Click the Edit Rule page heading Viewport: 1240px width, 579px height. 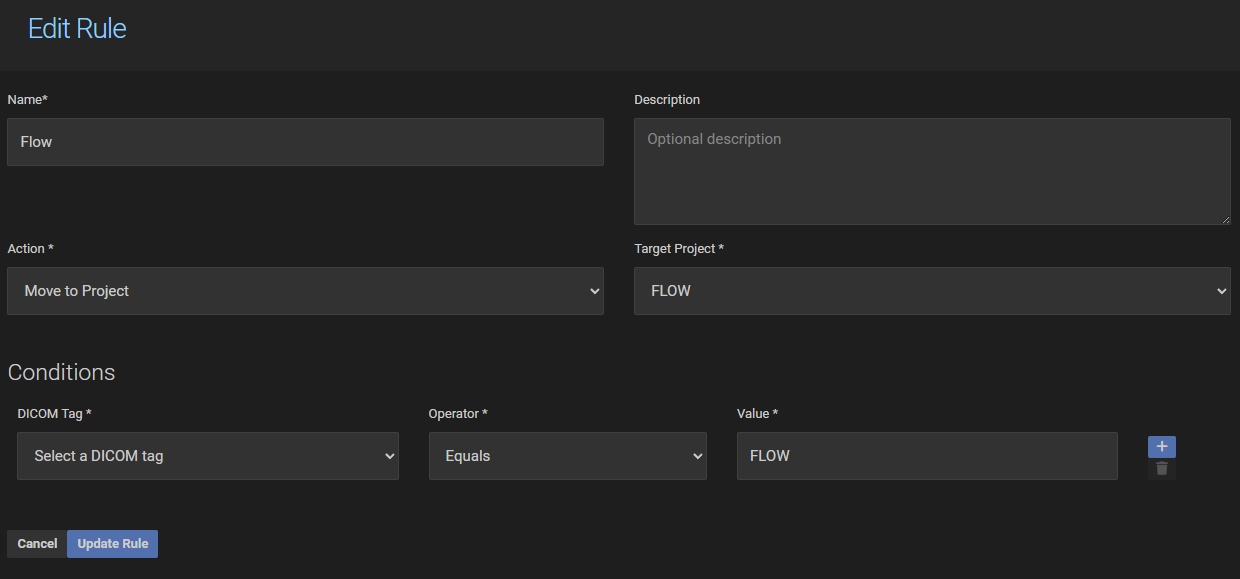pos(77,29)
